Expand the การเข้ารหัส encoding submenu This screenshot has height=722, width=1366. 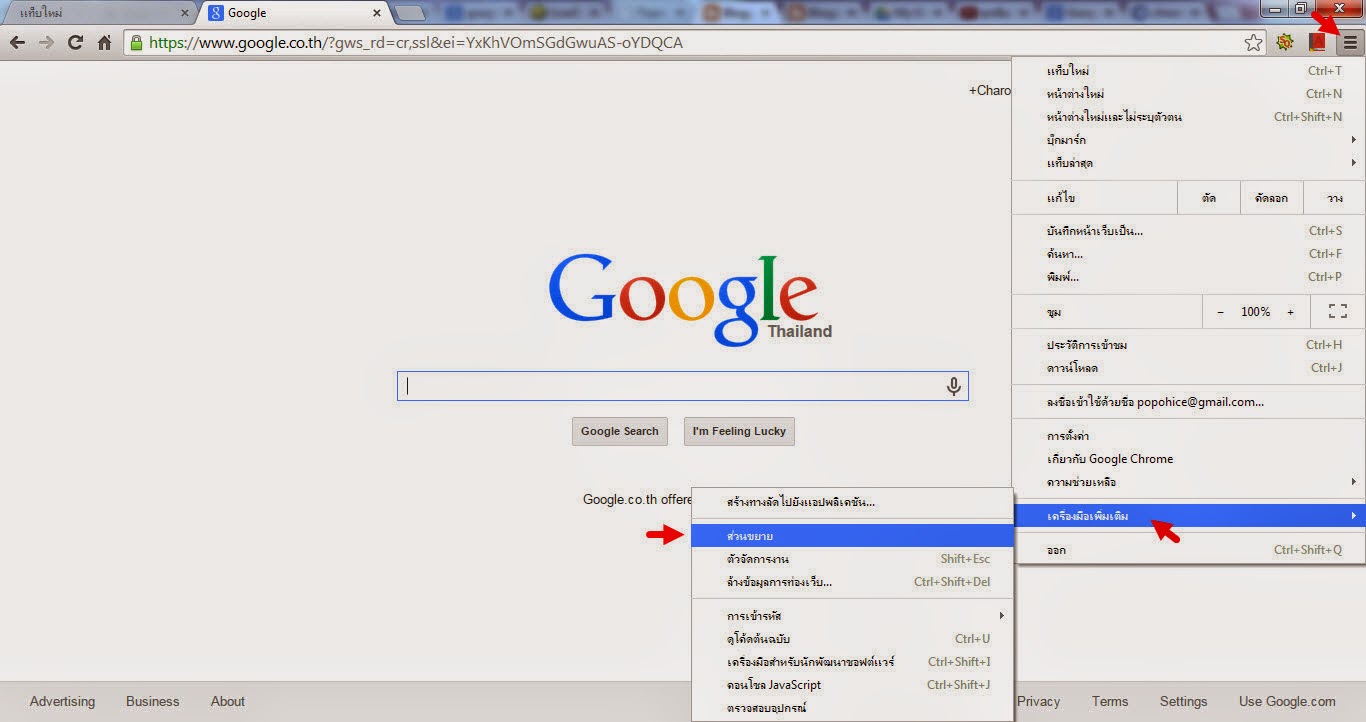tap(852, 616)
